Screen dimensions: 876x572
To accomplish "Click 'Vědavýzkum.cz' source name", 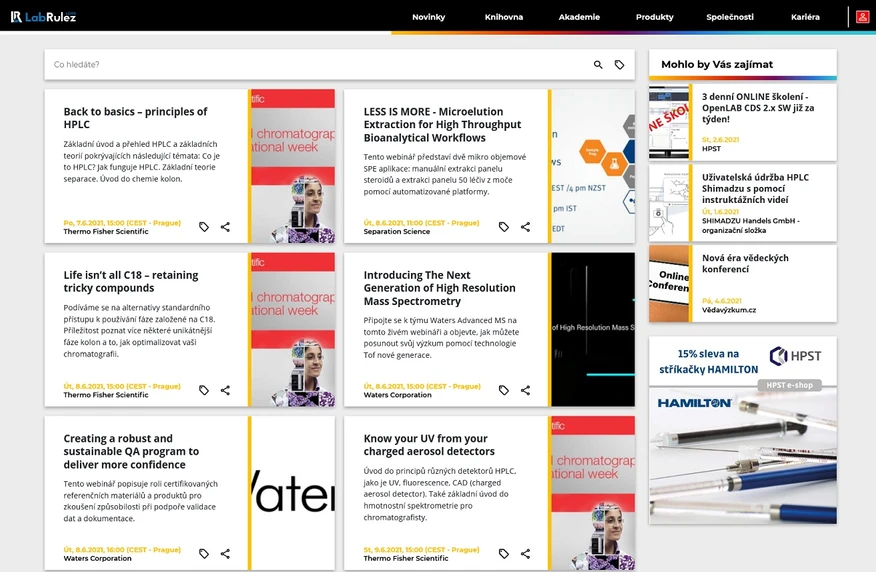I will tap(729, 310).
